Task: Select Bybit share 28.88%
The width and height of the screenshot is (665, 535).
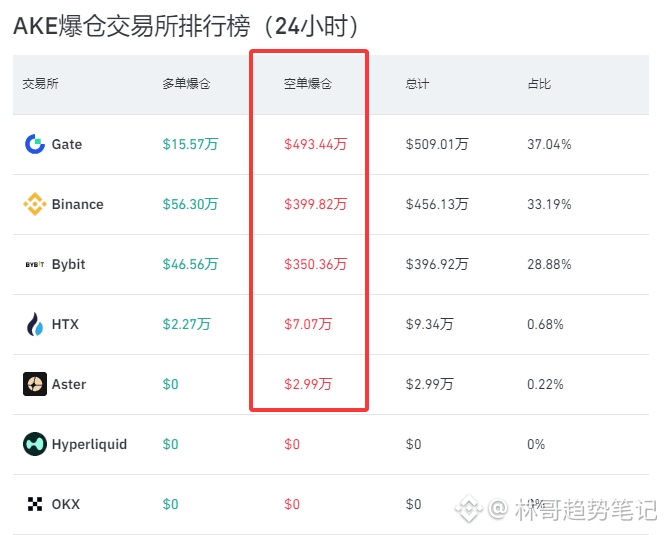Action: point(549,264)
